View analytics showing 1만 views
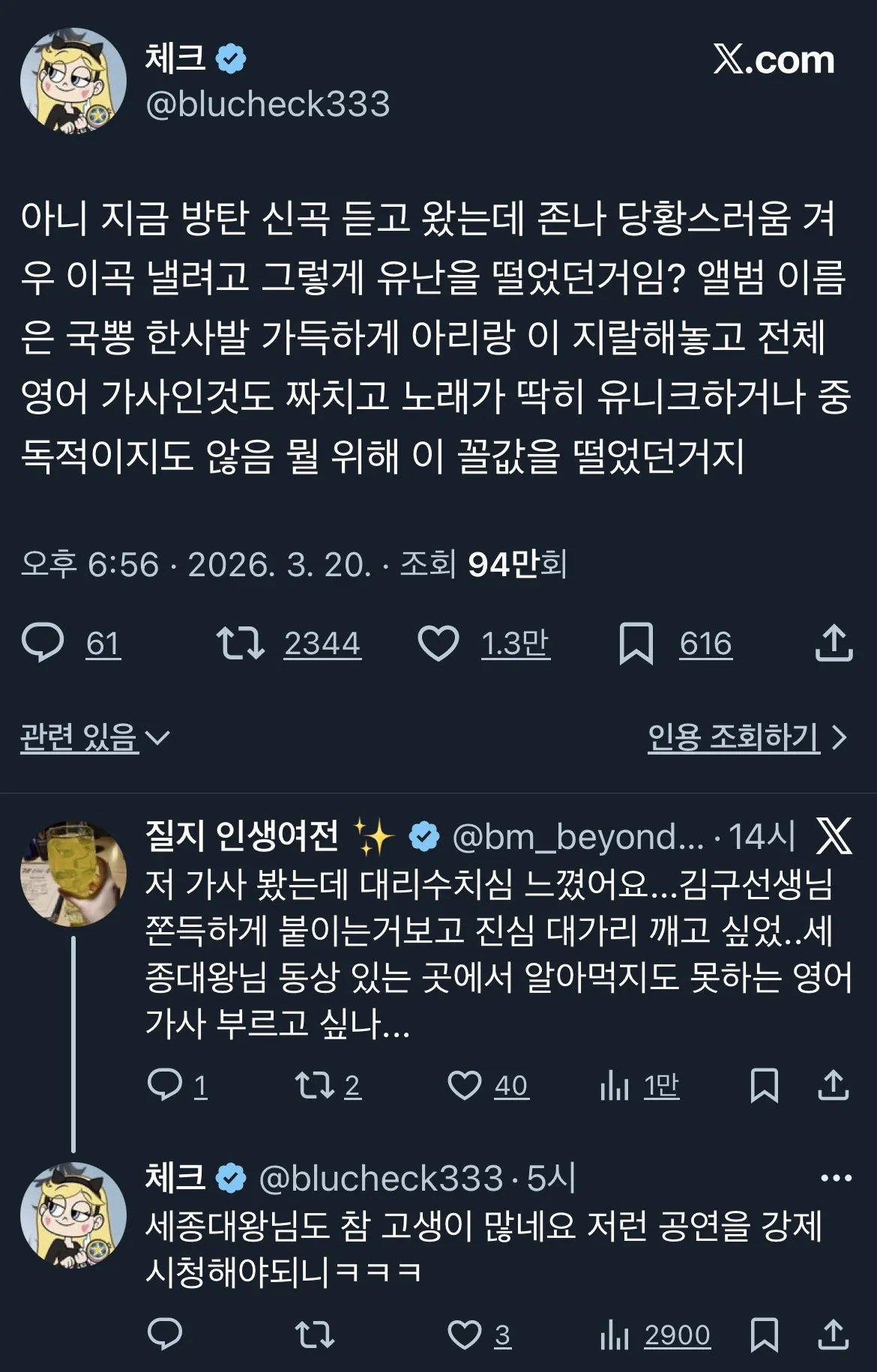This screenshot has height=1372, width=877. coord(615,1085)
